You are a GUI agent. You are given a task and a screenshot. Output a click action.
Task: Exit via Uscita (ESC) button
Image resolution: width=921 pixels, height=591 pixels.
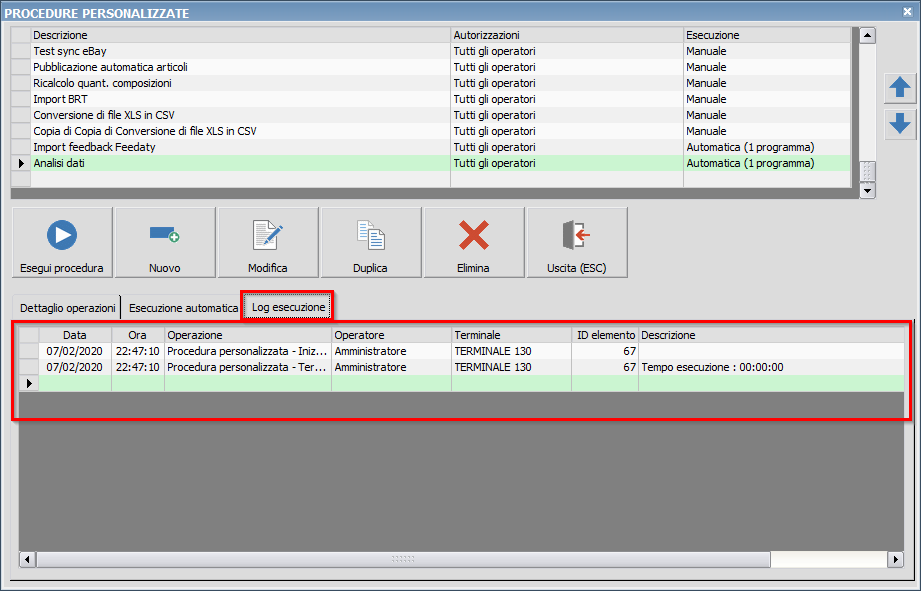[577, 242]
